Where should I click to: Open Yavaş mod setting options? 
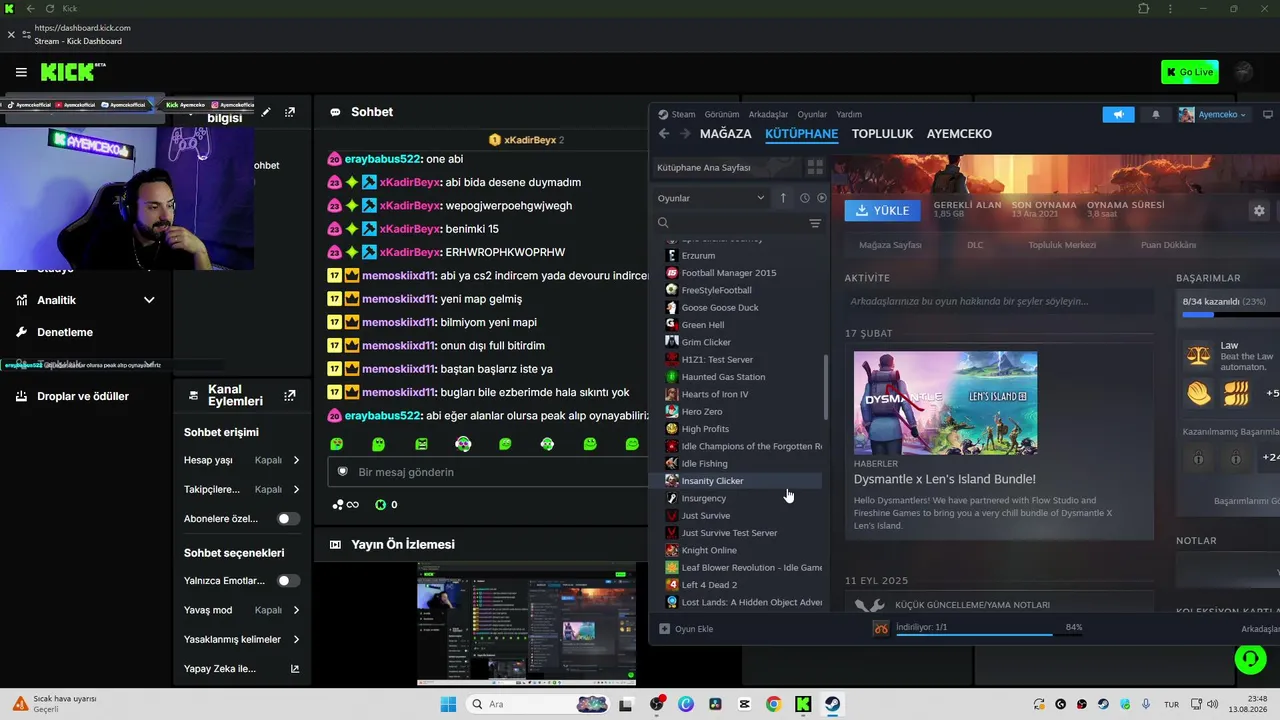[242, 610]
